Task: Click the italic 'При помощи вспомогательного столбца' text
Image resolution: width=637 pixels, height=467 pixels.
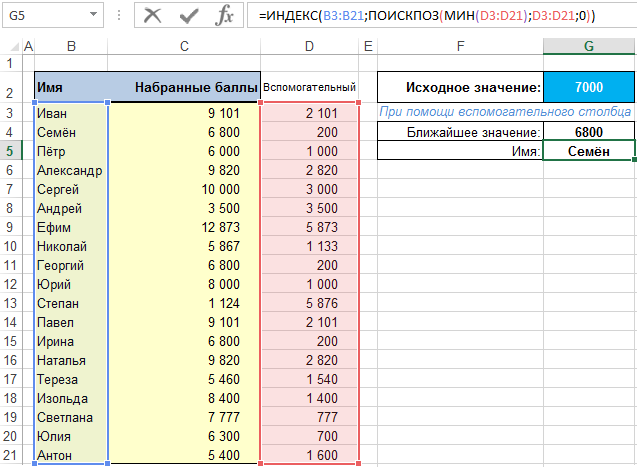Action: pos(505,112)
